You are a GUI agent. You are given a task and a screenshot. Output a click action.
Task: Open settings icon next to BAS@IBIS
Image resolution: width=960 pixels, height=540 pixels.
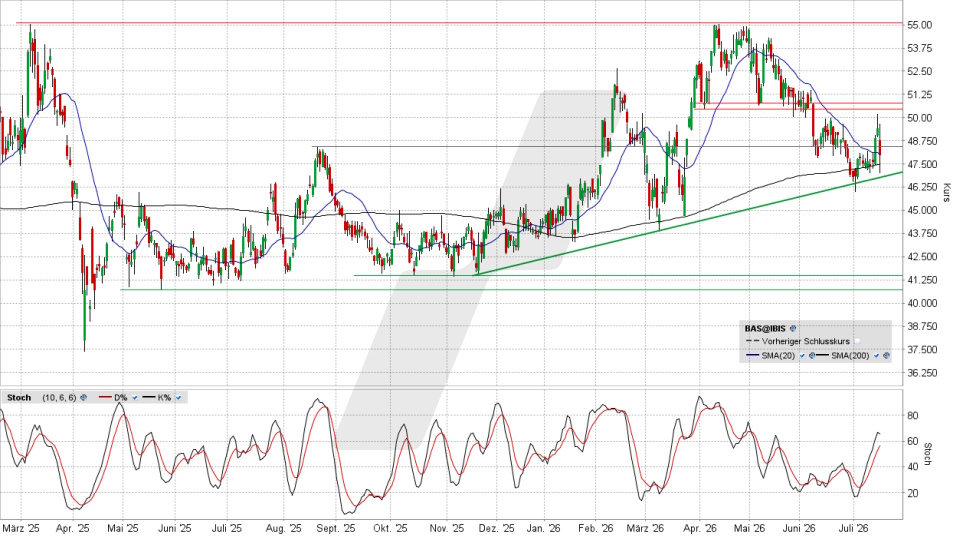(x=793, y=329)
